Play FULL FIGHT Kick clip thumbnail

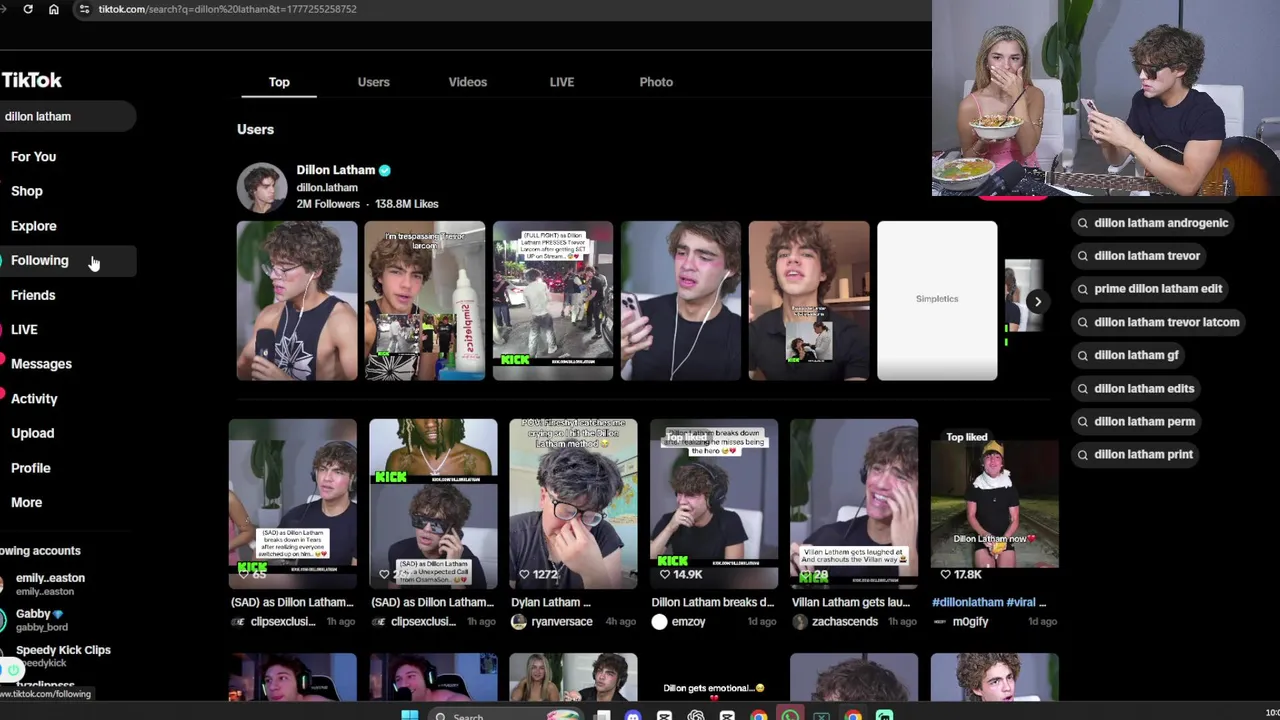[553, 301]
